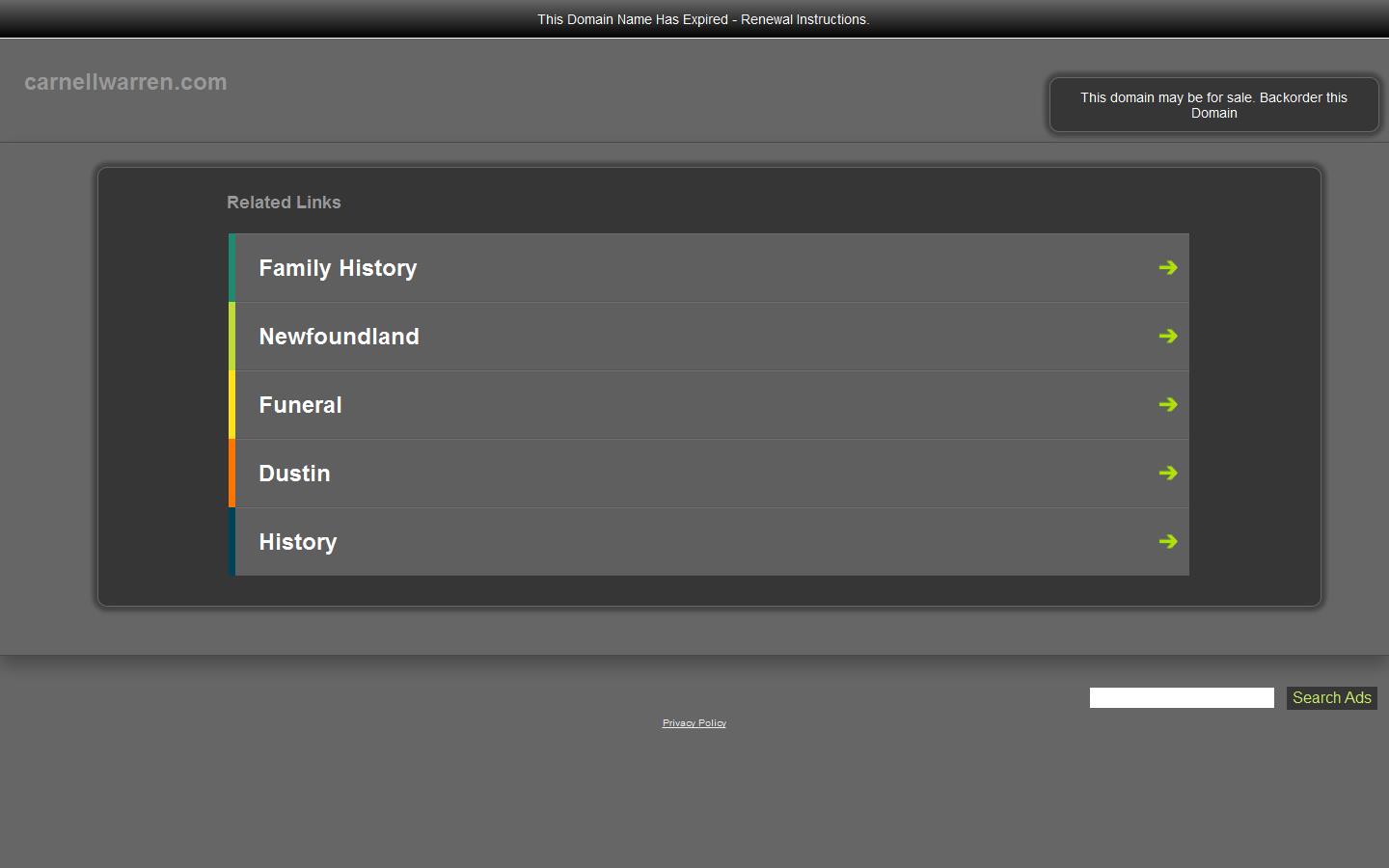
Task: Click the orange bar beside Dustin
Action: coord(232,473)
